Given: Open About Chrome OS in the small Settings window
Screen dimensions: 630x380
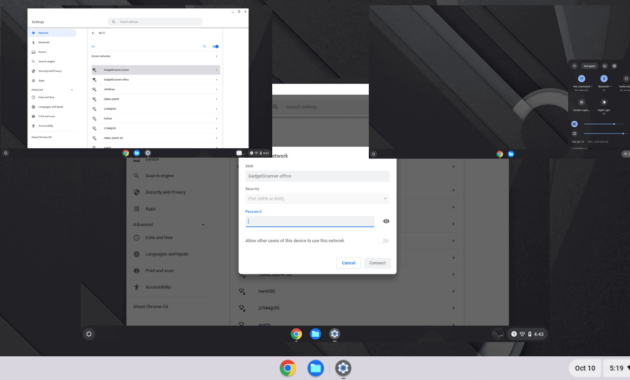Looking at the screenshot, I should pyautogui.click(x=41, y=137).
